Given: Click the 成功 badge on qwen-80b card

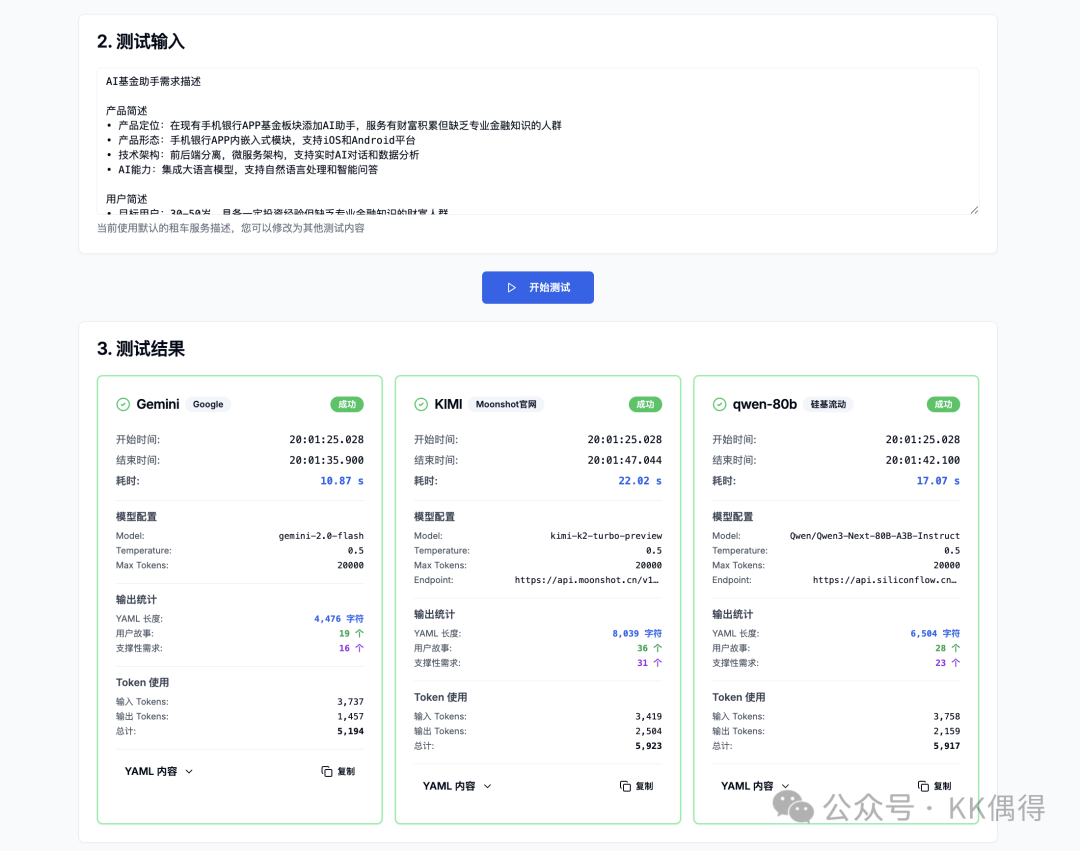Looking at the screenshot, I should click(x=943, y=404).
